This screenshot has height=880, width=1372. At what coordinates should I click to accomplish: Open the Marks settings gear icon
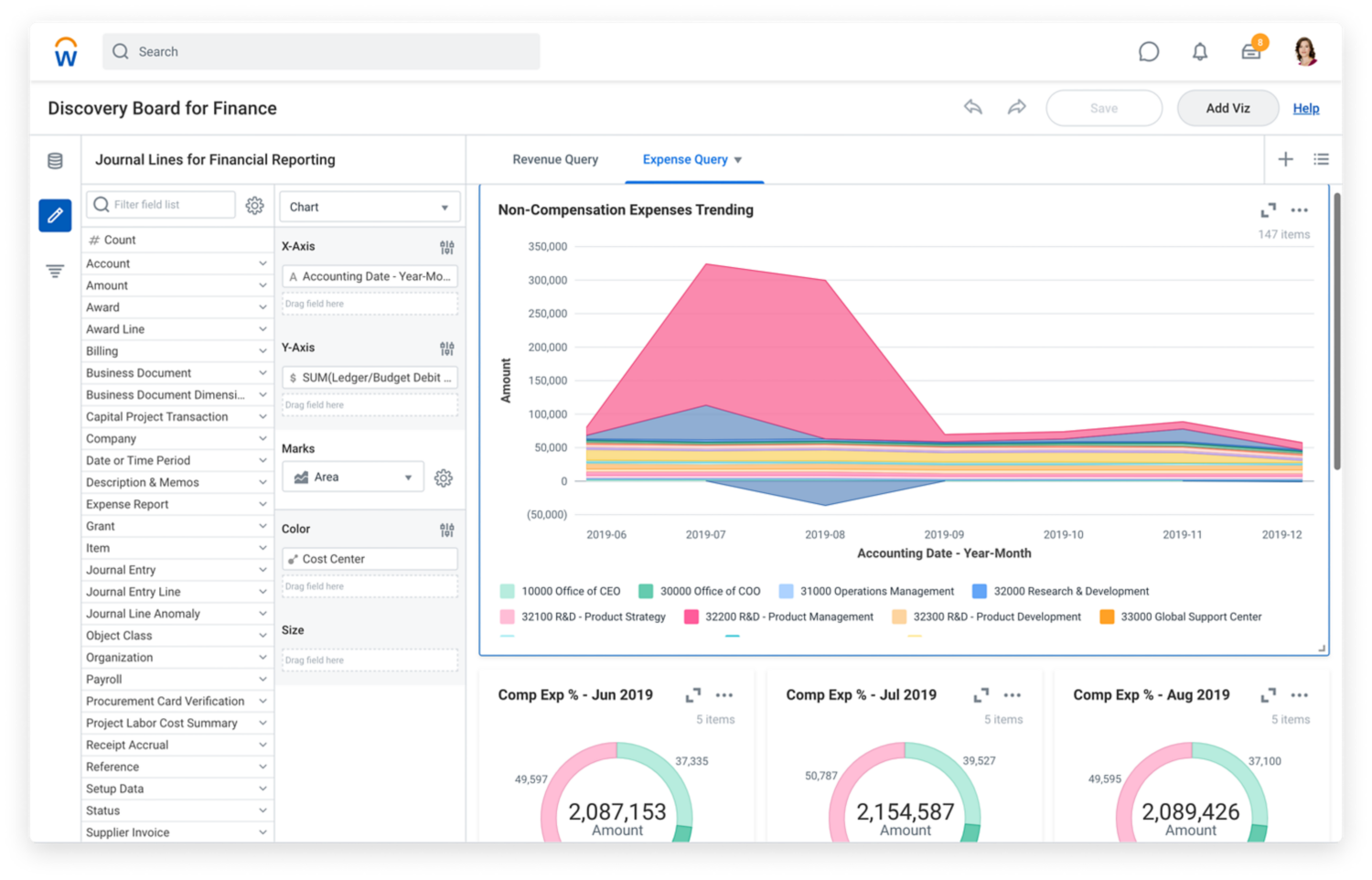pyautogui.click(x=444, y=477)
